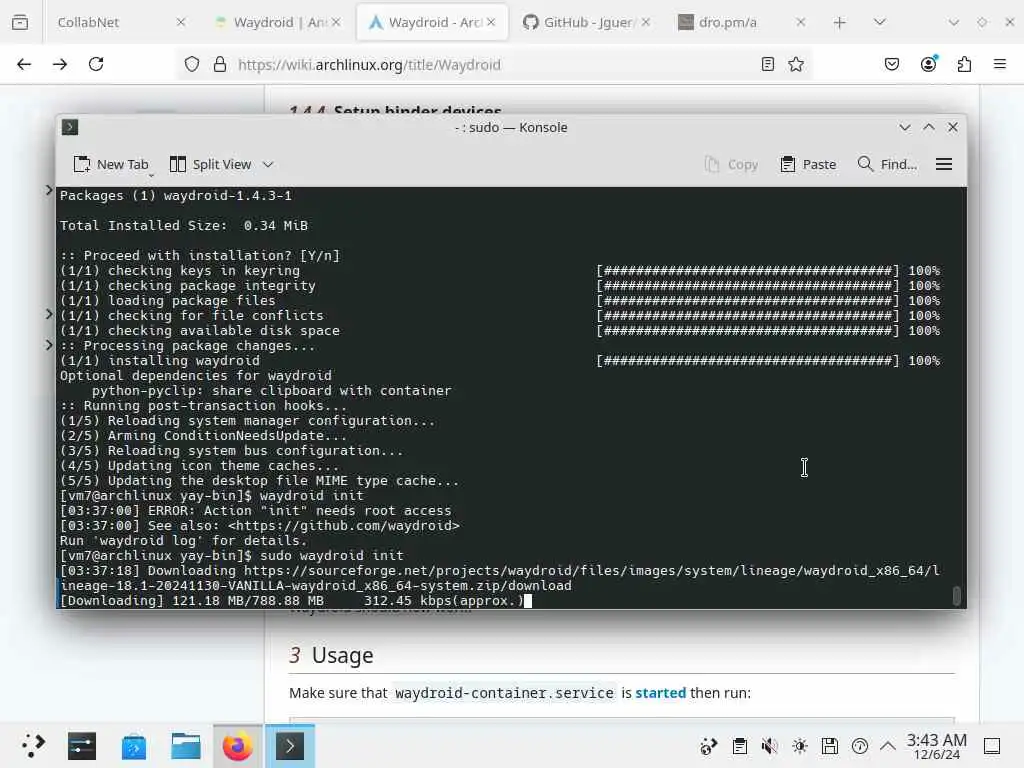Click the muted audio volume tray icon

pyautogui.click(x=770, y=746)
